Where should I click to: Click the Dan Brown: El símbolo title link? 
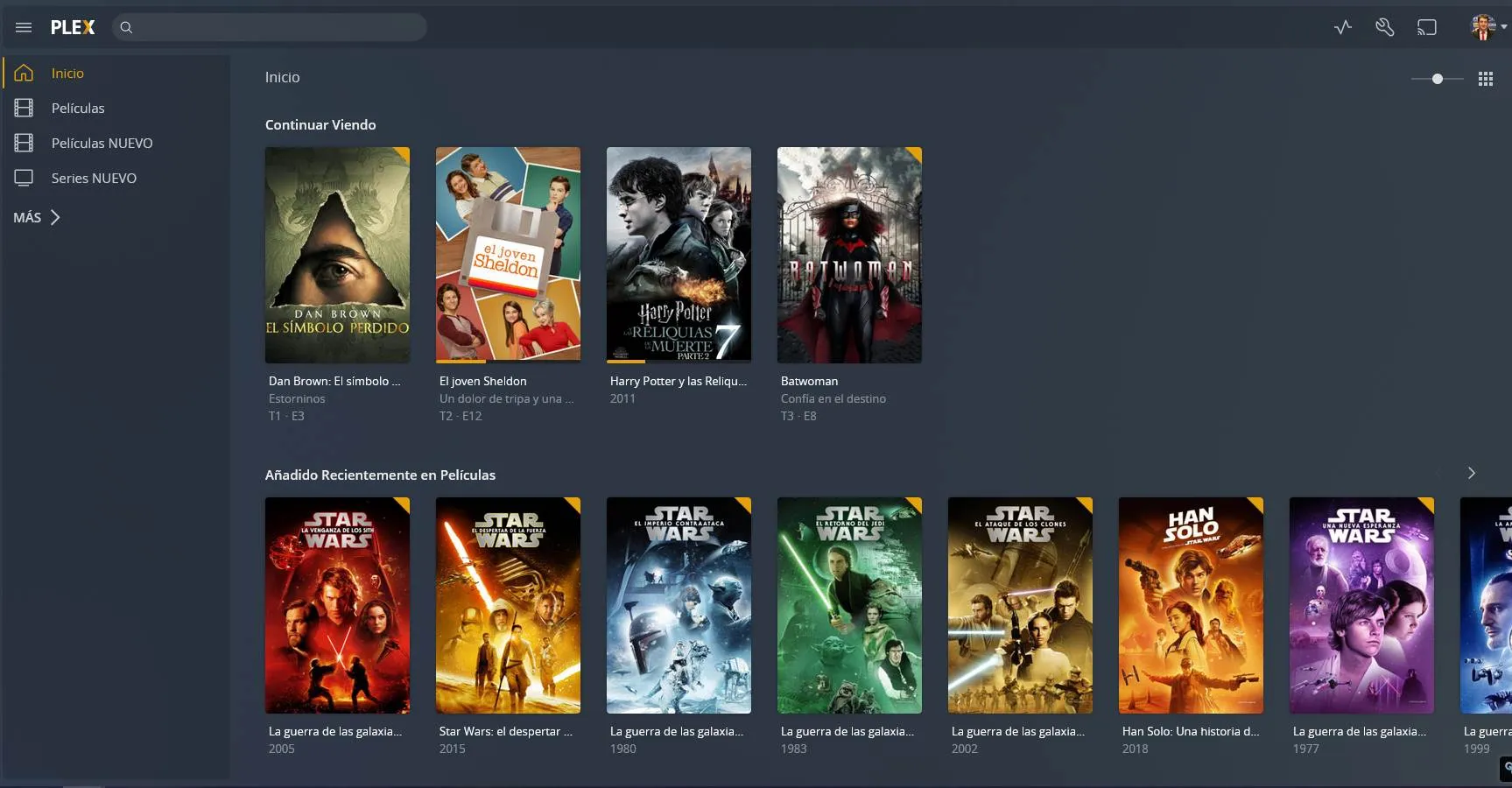pos(334,381)
